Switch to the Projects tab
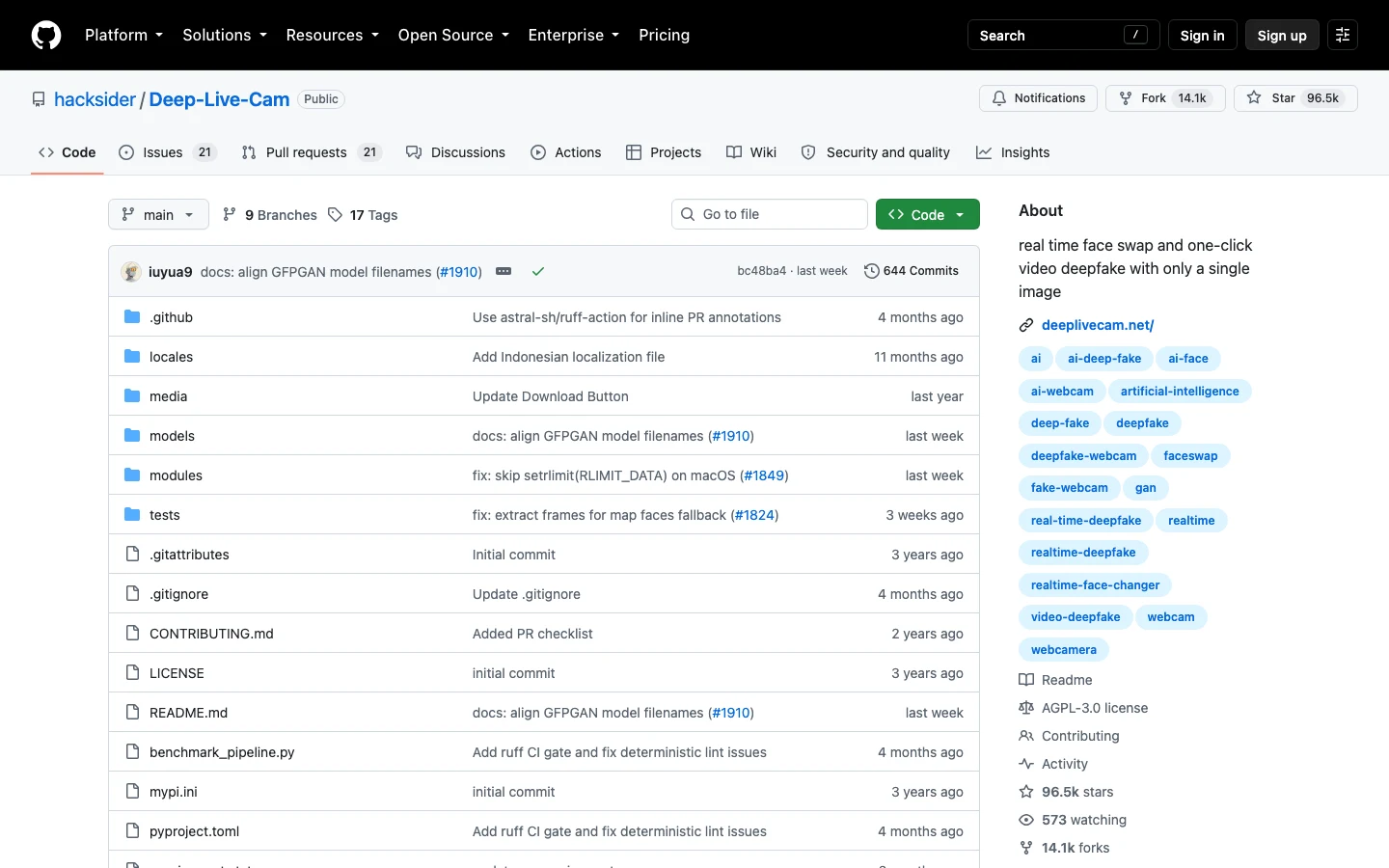The width and height of the screenshot is (1389, 868). (x=664, y=152)
